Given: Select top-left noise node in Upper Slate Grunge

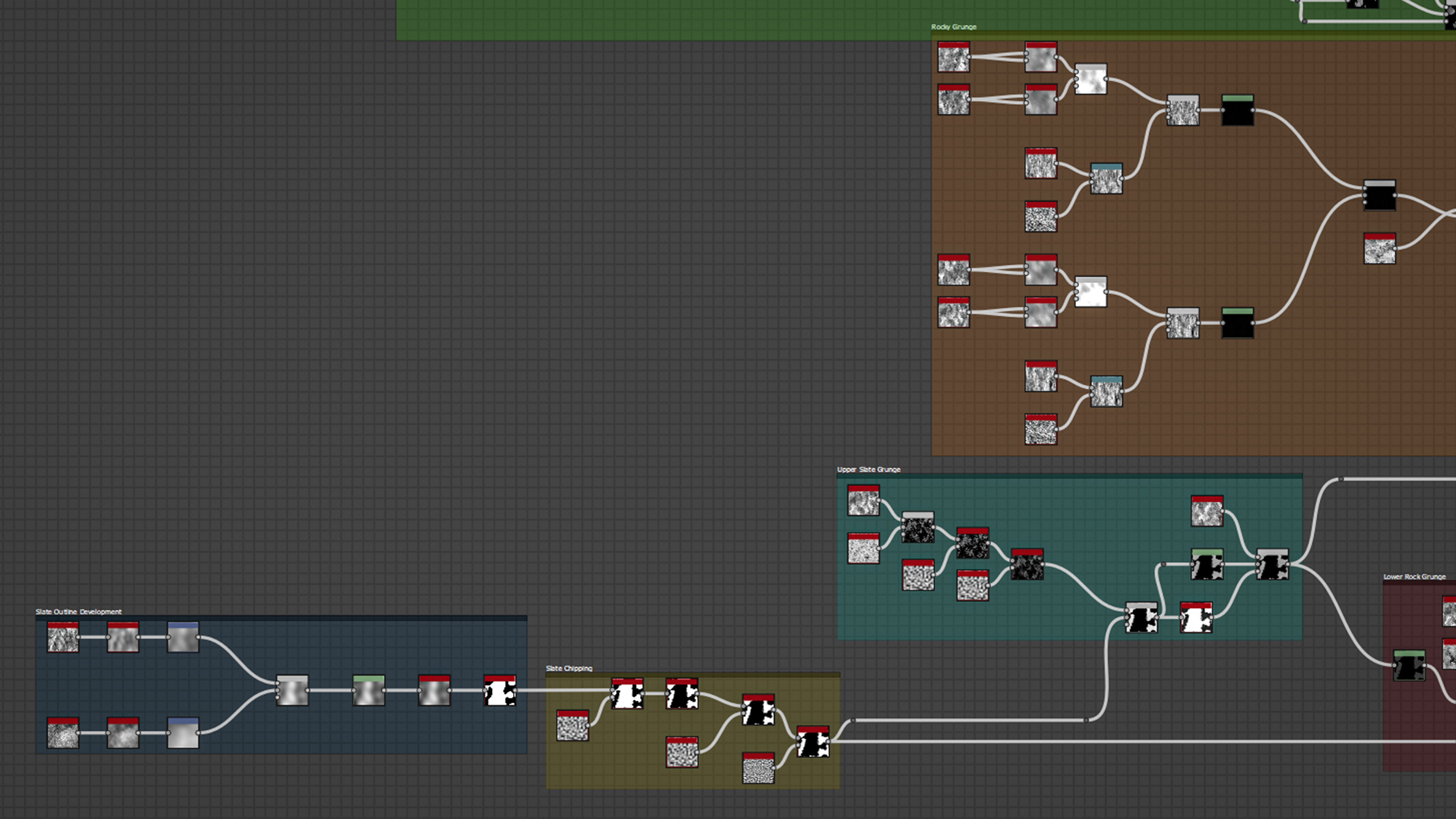Looking at the screenshot, I should (x=863, y=500).
